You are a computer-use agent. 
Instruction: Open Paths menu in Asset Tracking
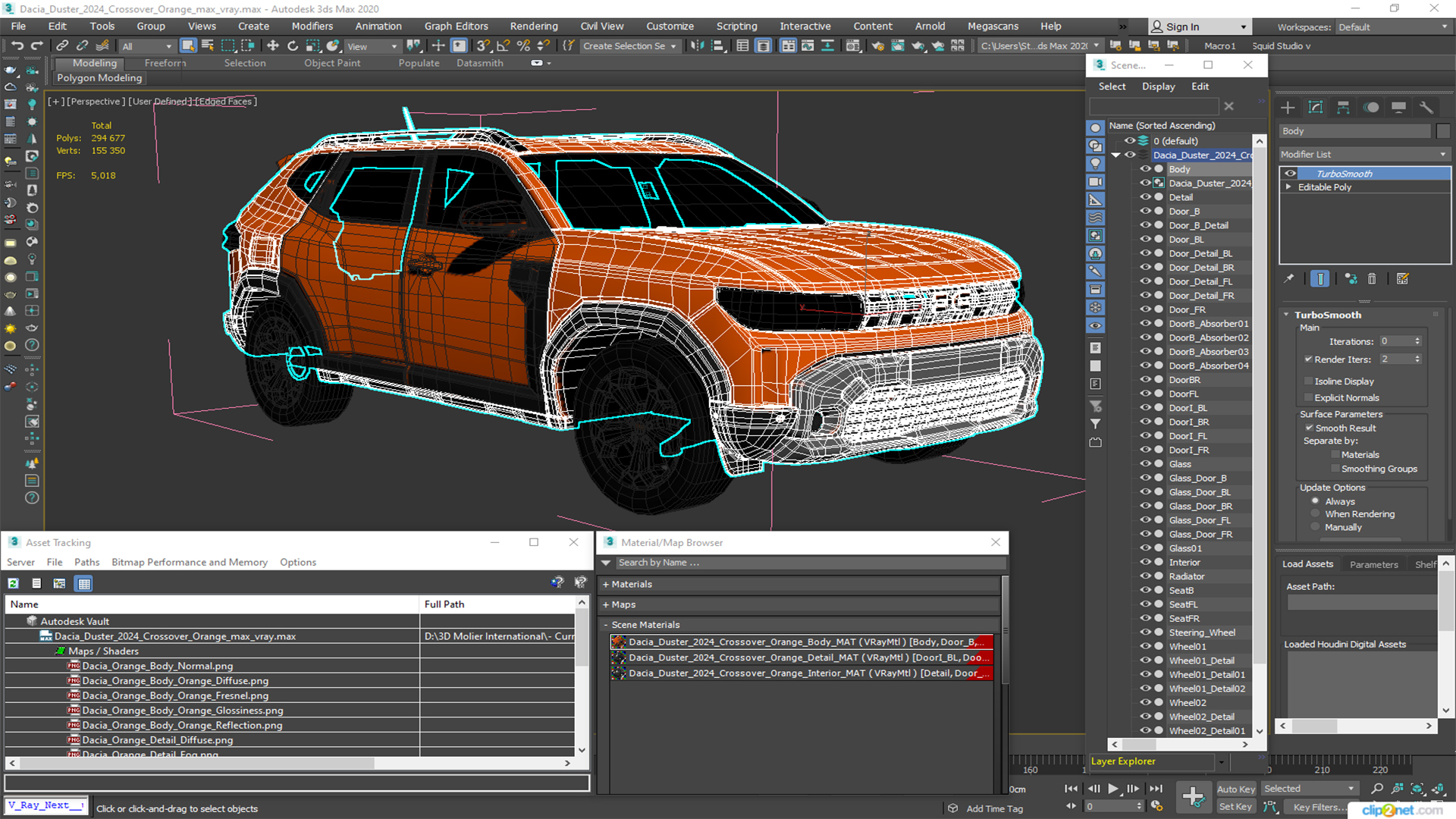(x=86, y=562)
